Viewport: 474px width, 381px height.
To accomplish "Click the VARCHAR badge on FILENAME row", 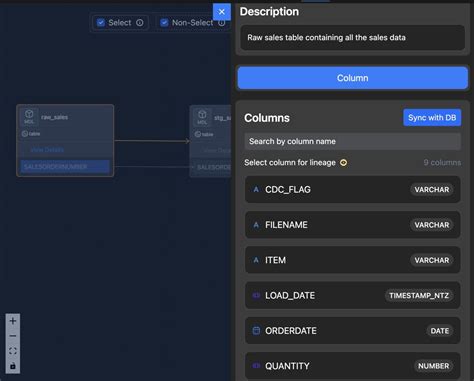I will (x=432, y=225).
